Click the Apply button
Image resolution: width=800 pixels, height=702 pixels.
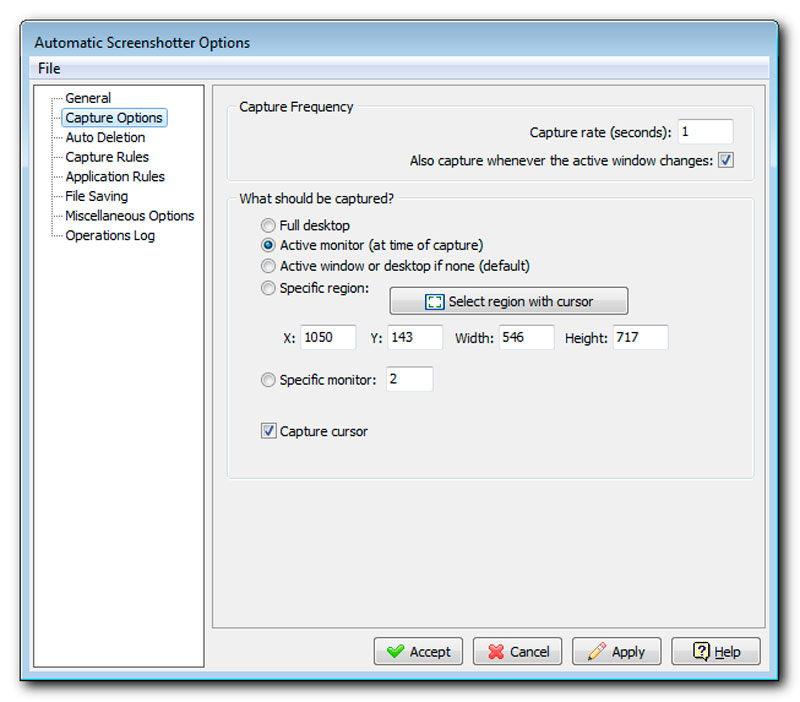pos(616,651)
